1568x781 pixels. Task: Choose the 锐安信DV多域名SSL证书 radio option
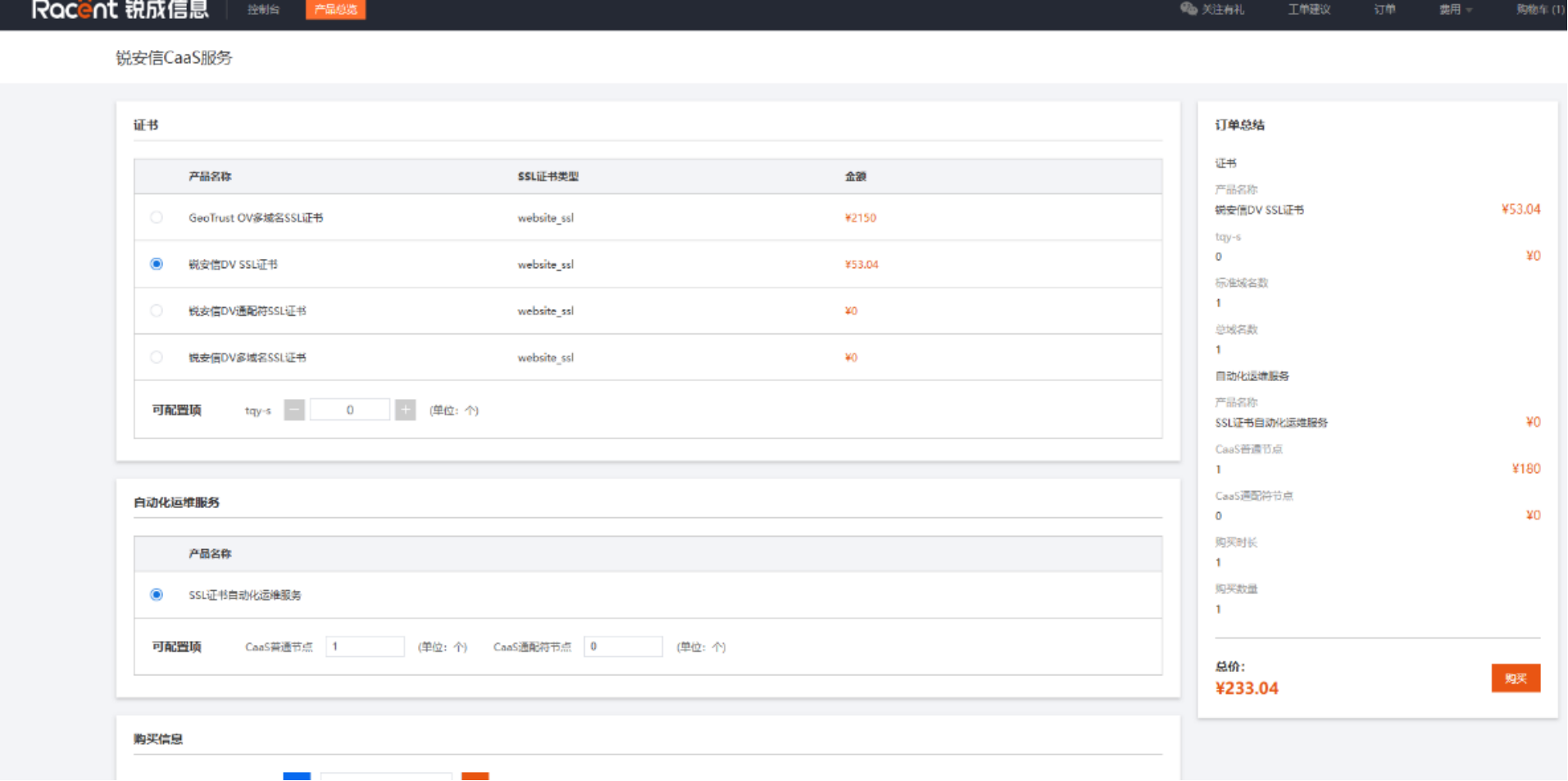[157, 357]
